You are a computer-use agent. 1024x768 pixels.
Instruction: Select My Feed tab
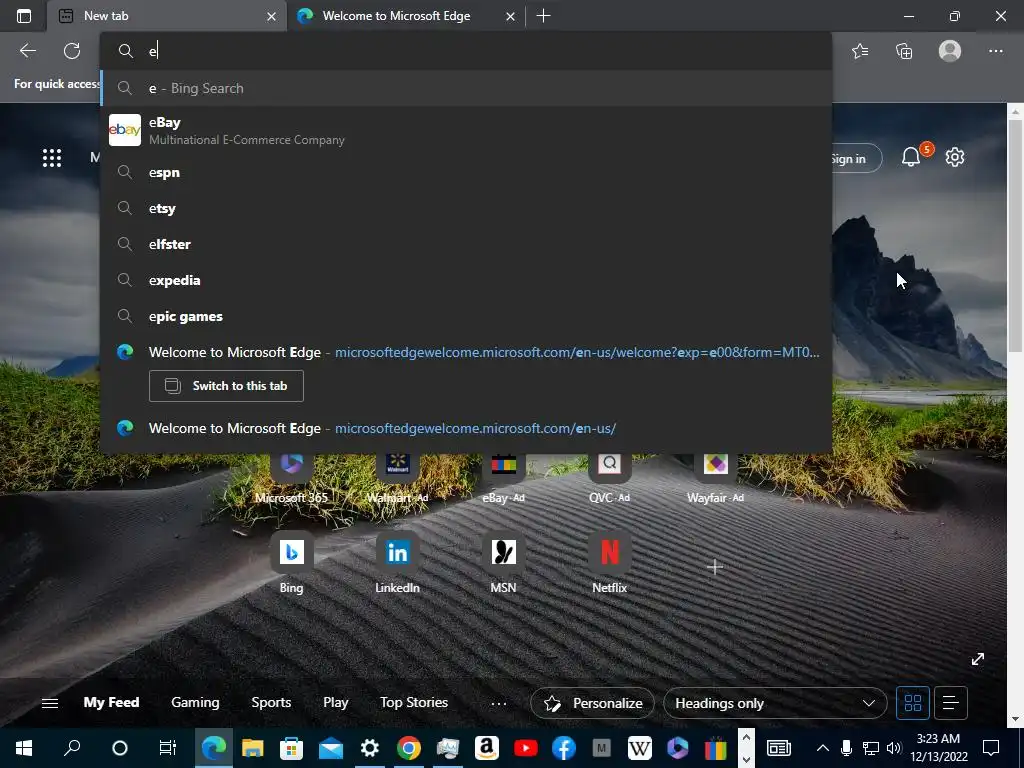coord(111,703)
